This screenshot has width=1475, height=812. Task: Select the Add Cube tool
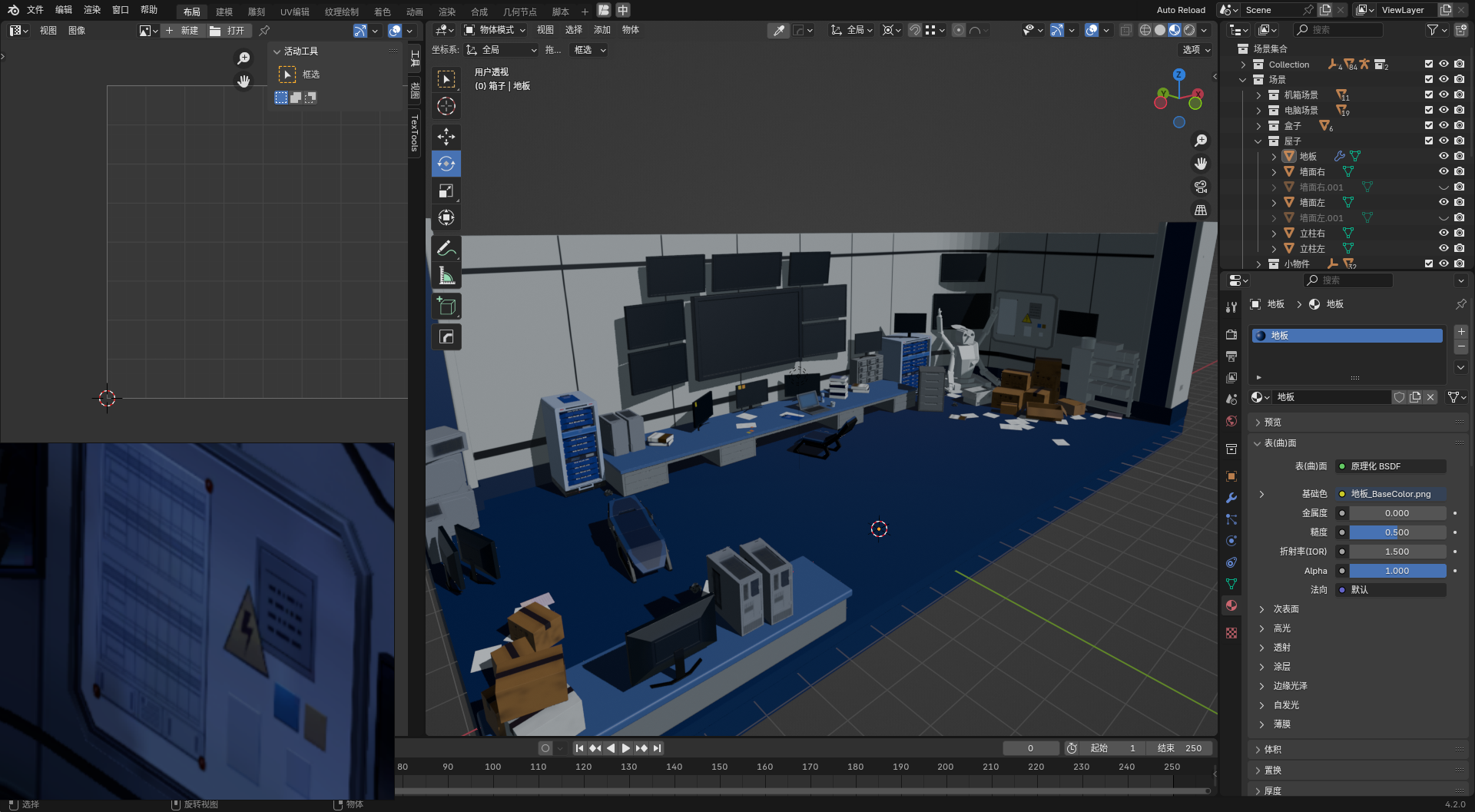(x=446, y=307)
